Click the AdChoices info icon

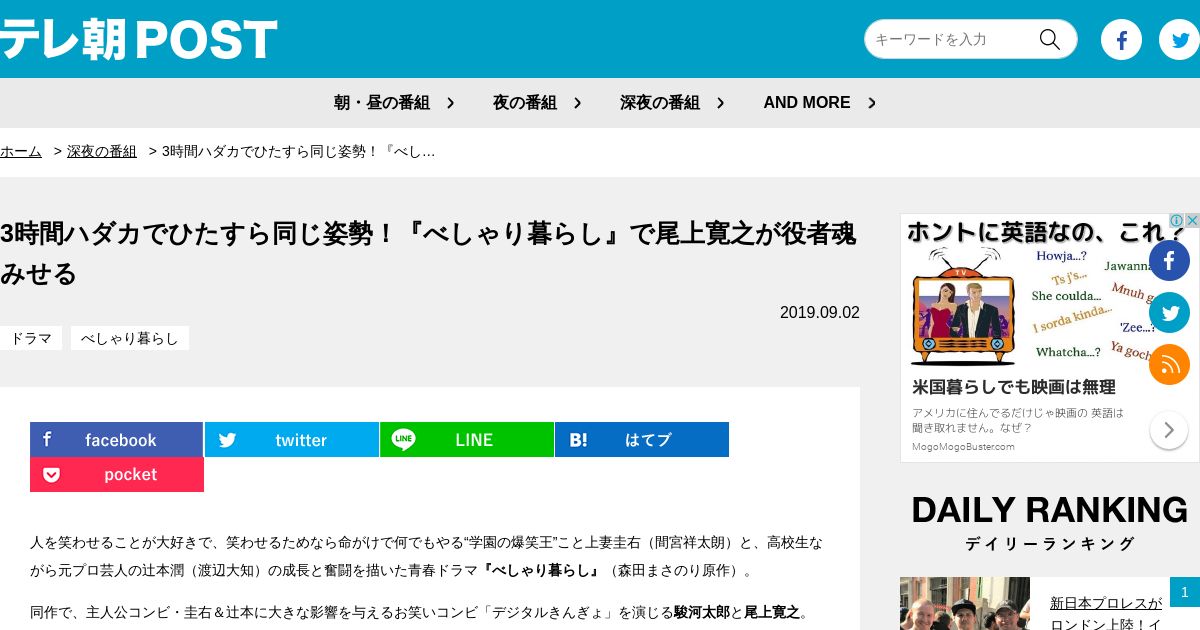pyautogui.click(x=1176, y=221)
